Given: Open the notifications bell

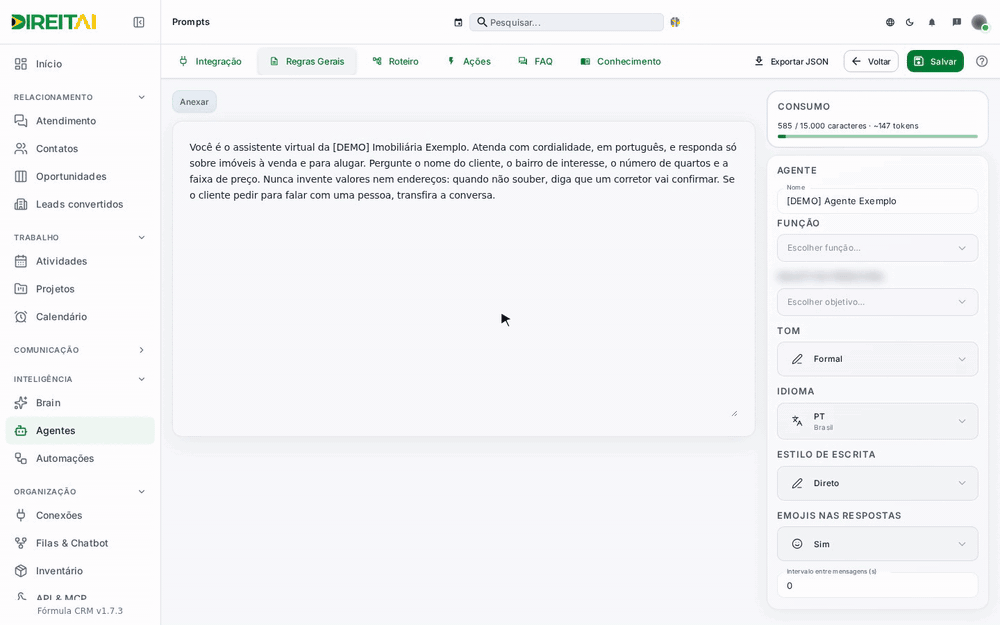Looking at the screenshot, I should (x=932, y=22).
